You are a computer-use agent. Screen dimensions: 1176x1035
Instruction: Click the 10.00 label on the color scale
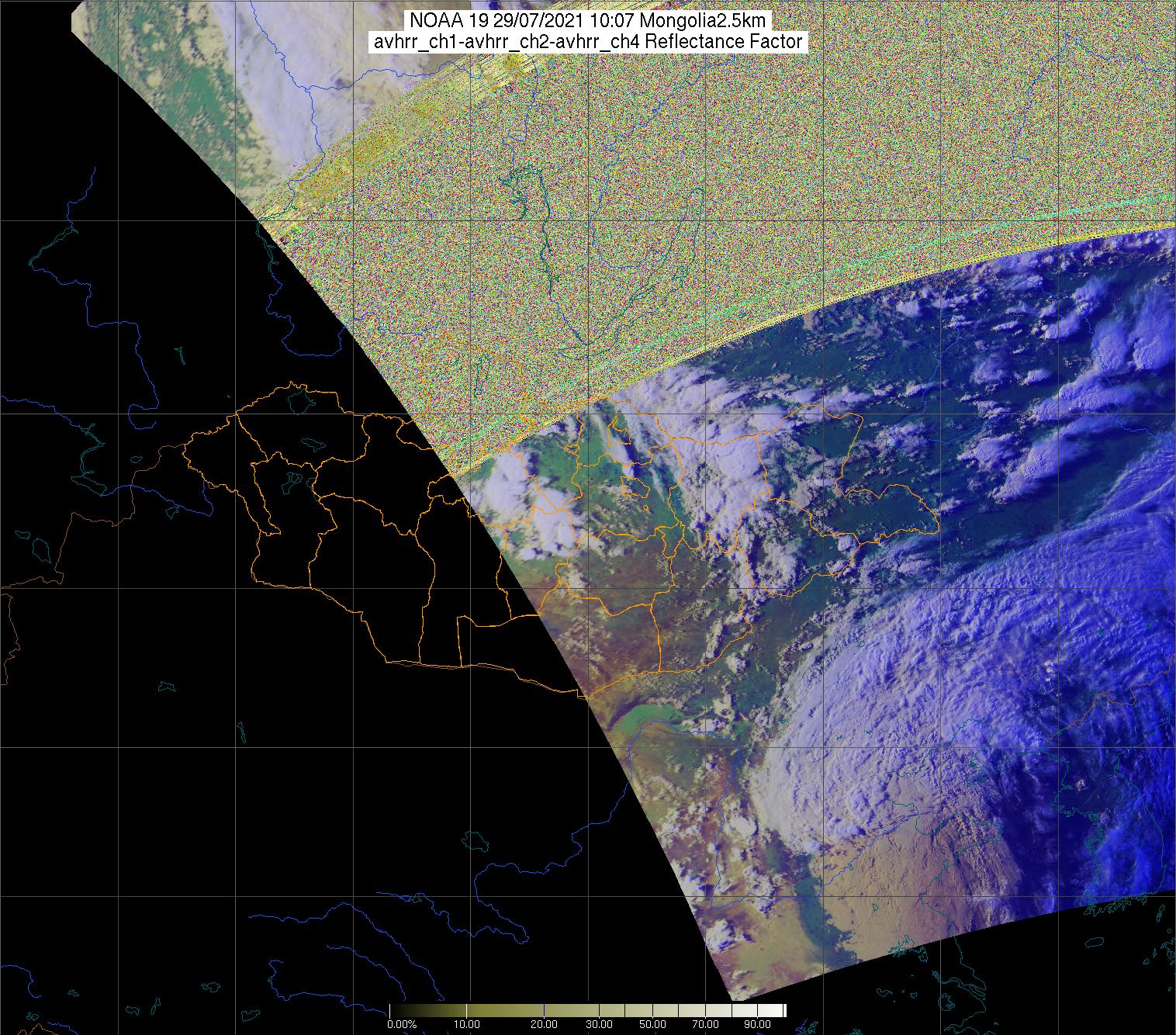coord(469,1026)
